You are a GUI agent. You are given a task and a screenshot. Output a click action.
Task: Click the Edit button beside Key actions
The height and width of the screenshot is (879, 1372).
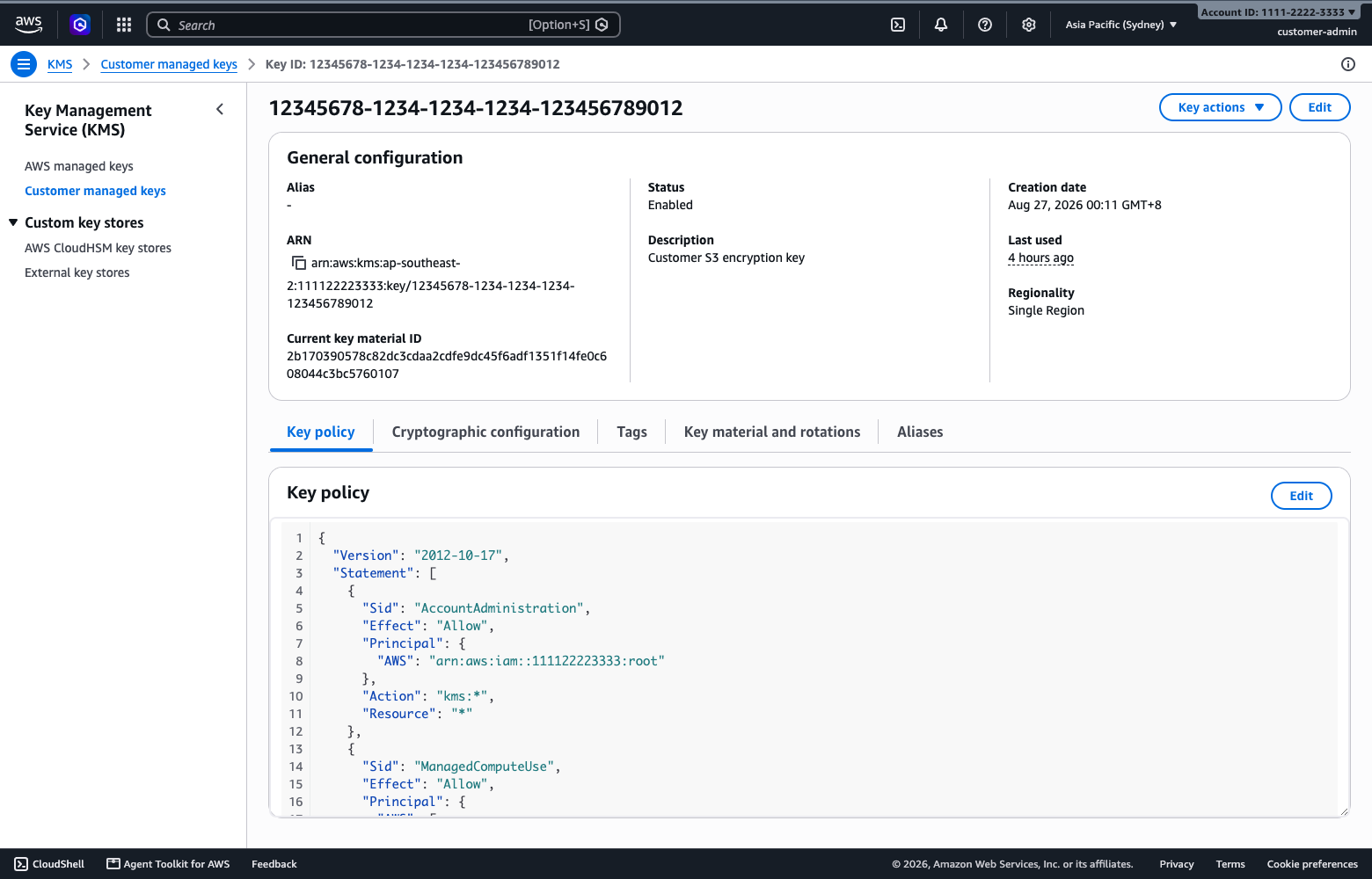point(1320,107)
